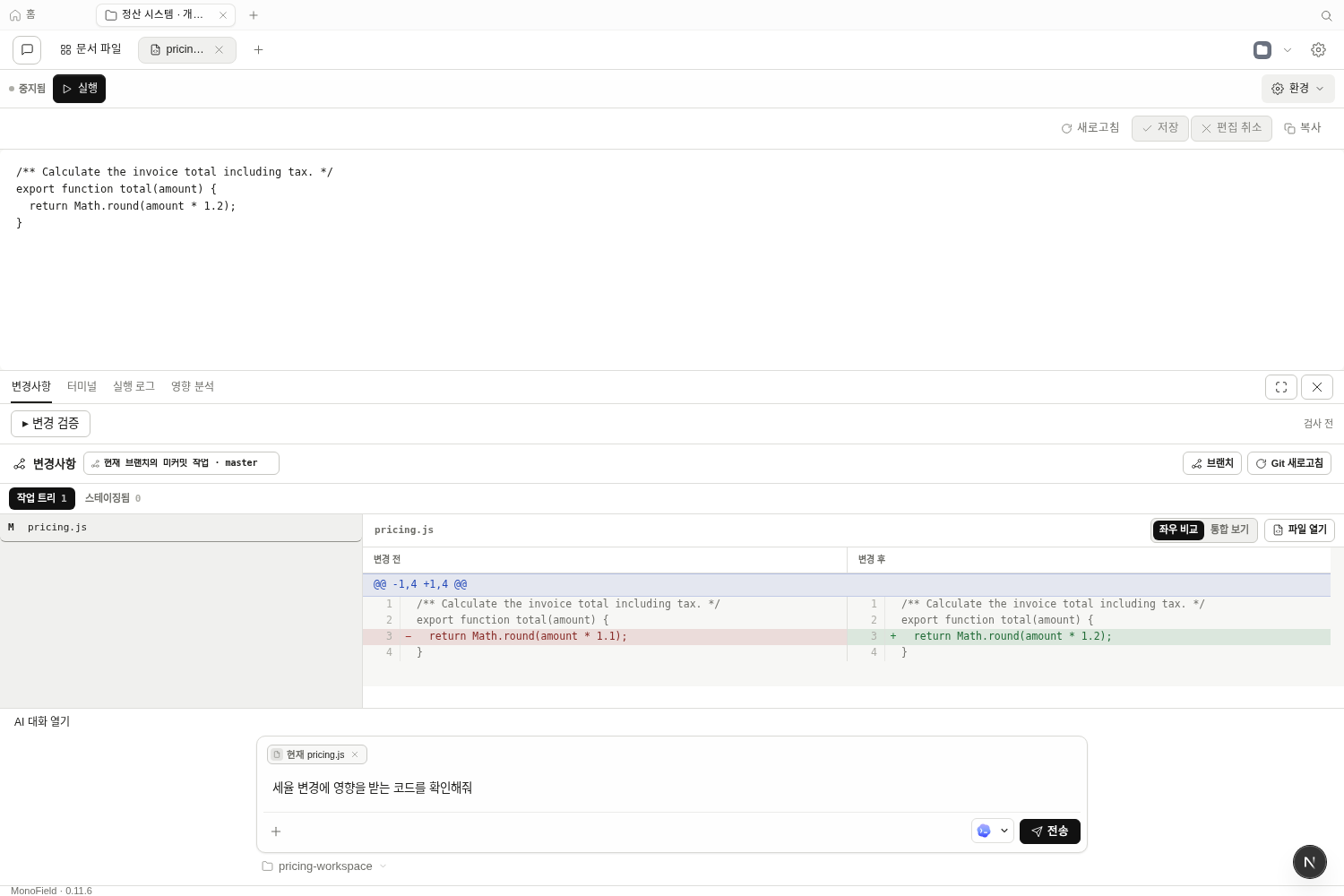This screenshot has height=896, width=1344.
Task: Open the 터미널 tab
Action: (x=82, y=387)
